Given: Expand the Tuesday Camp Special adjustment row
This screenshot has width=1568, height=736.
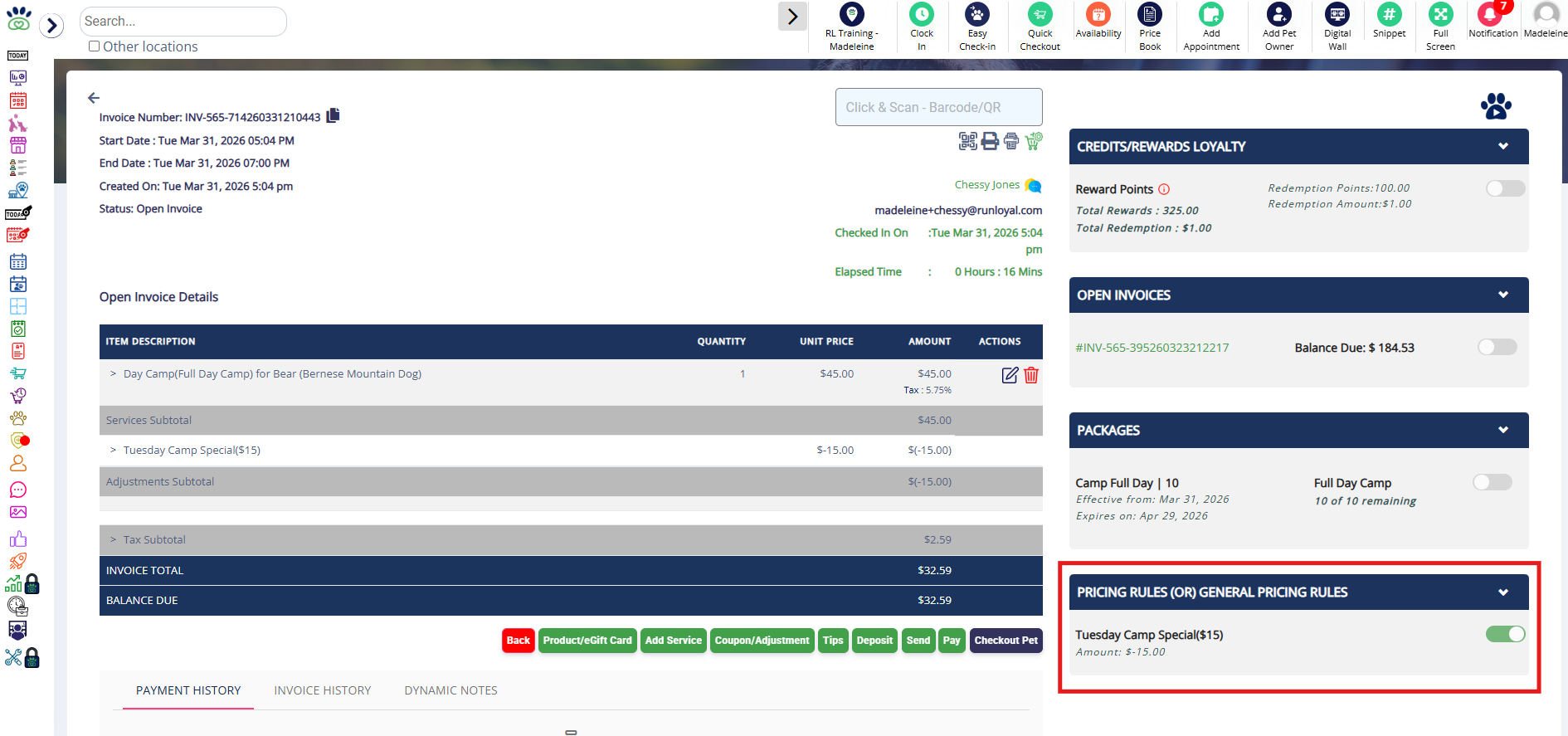Looking at the screenshot, I should (113, 450).
